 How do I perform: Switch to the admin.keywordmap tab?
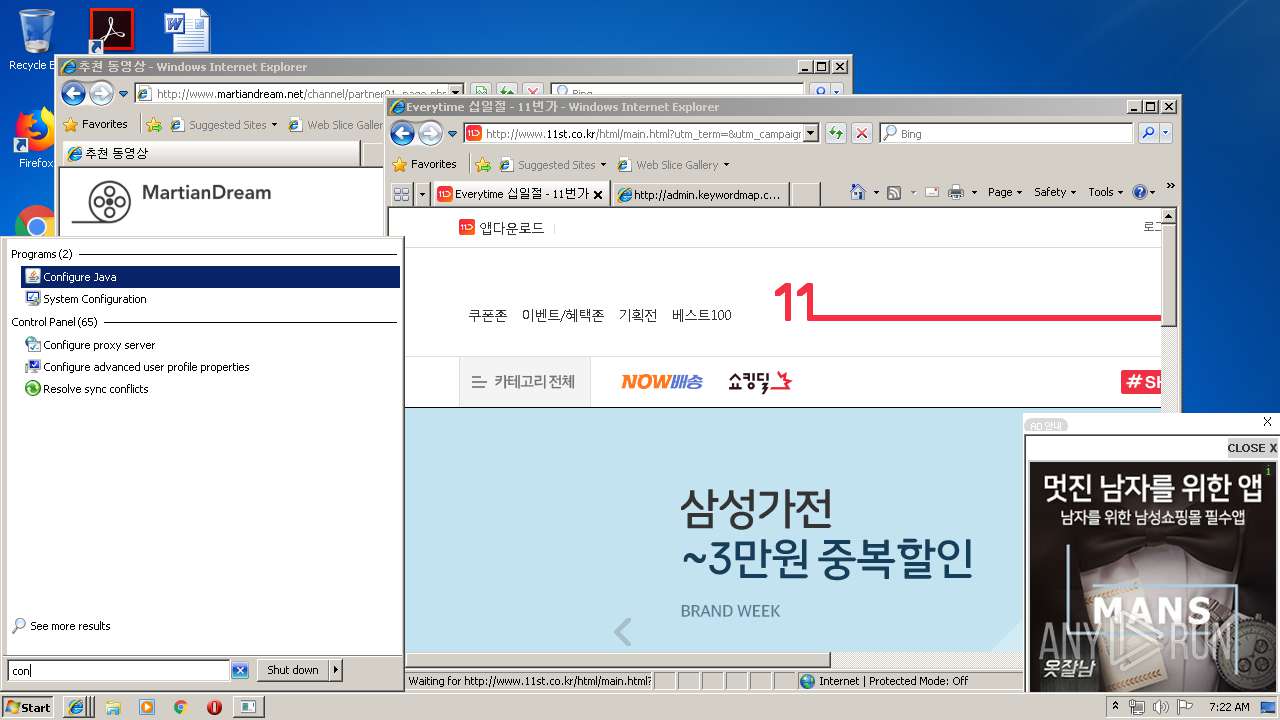pos(700,194)
